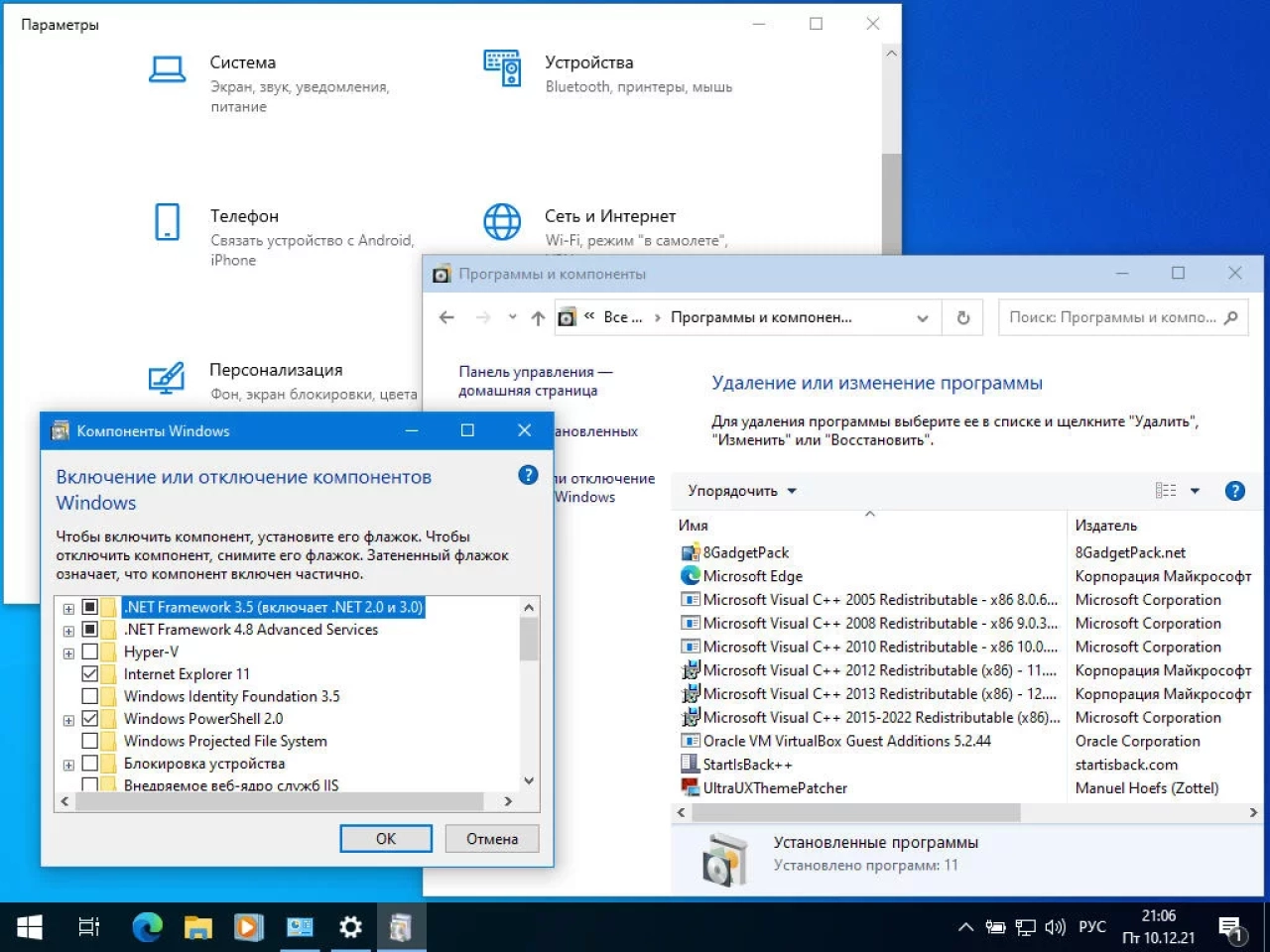Open the Windows Start menu
The image size is (1270, 952).
coord(30,927)
